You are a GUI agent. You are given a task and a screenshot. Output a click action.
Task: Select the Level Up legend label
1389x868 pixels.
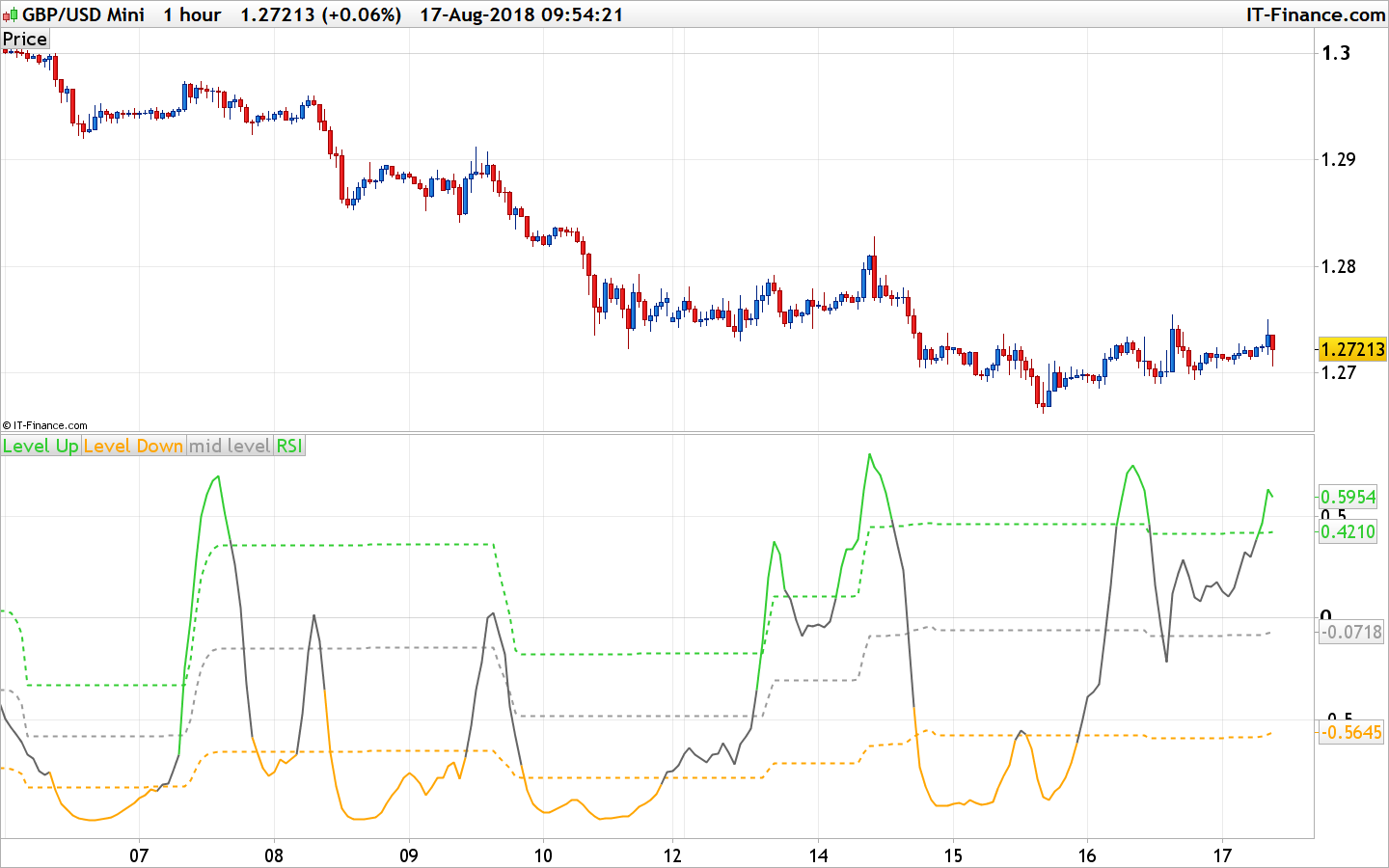pyautogui.click(x=41, y=446)
